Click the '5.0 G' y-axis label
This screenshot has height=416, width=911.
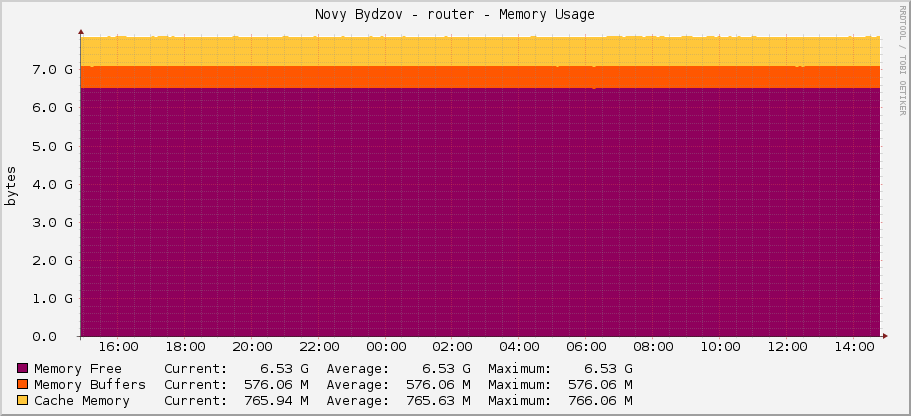pyautogui.click(x=53, y=146)
